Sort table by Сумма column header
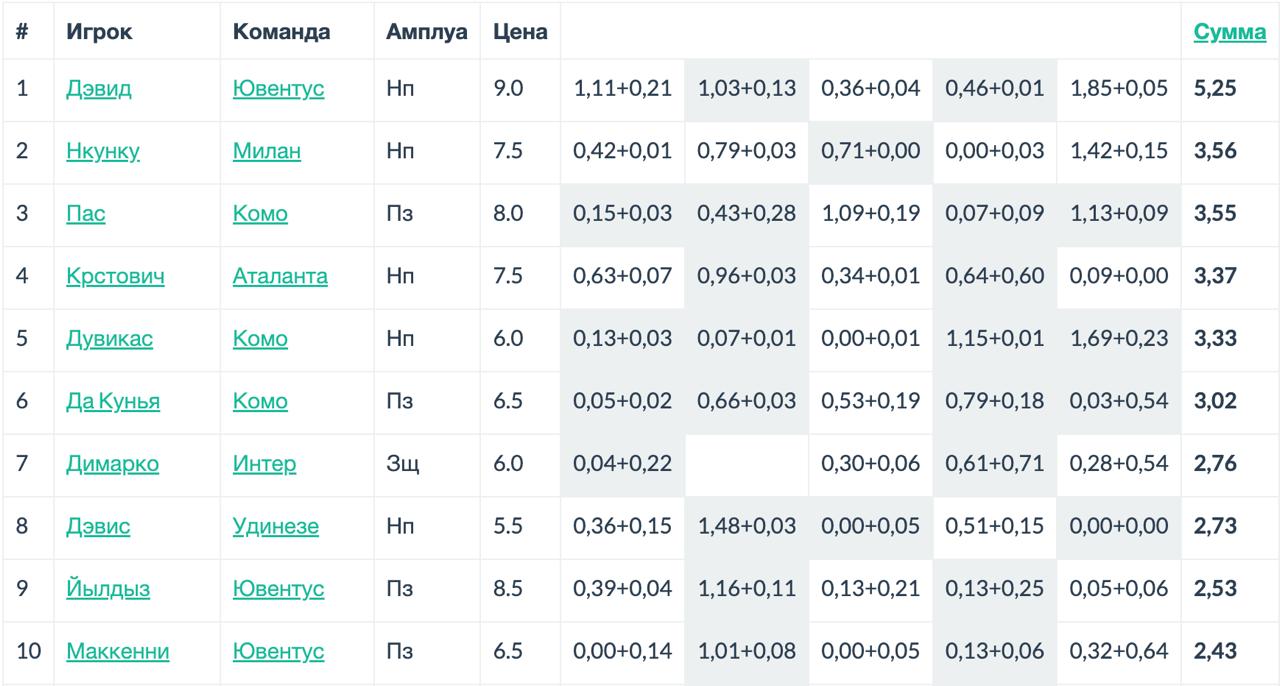Image resolution: width=1280 pixels, height=686 pixels. 1229,32
